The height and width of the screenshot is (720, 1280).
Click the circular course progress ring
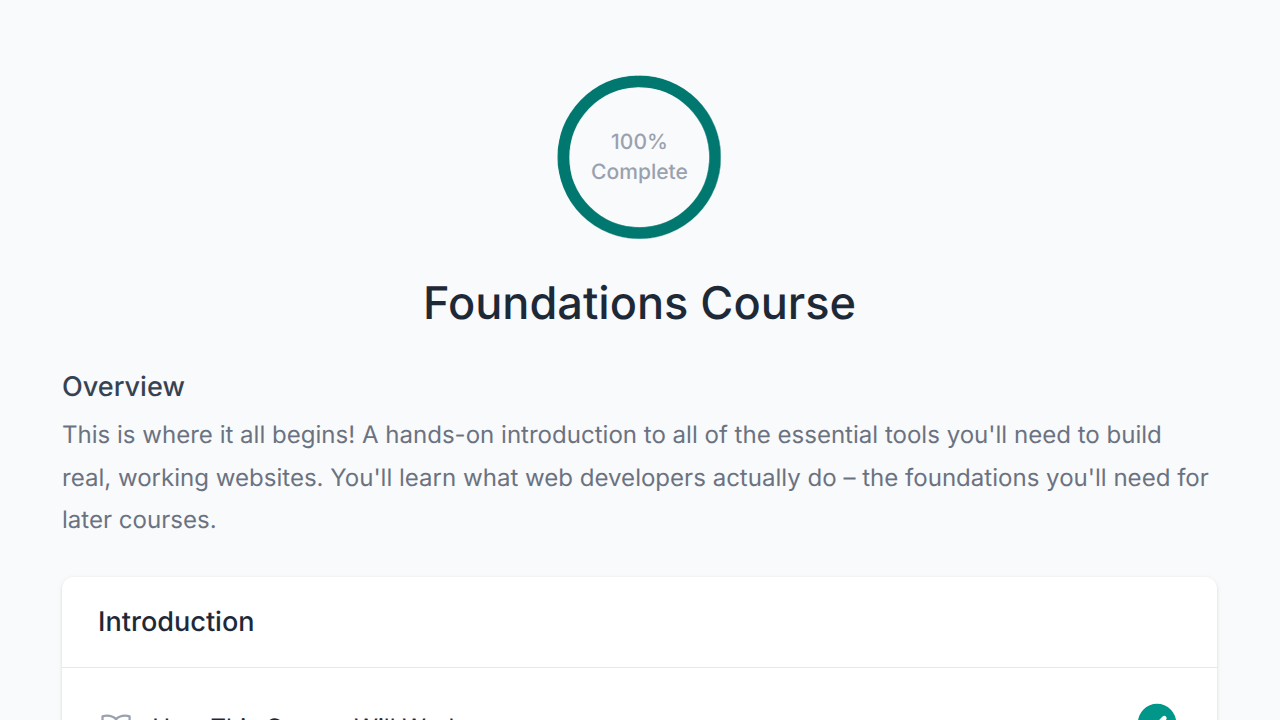(639, 157)
